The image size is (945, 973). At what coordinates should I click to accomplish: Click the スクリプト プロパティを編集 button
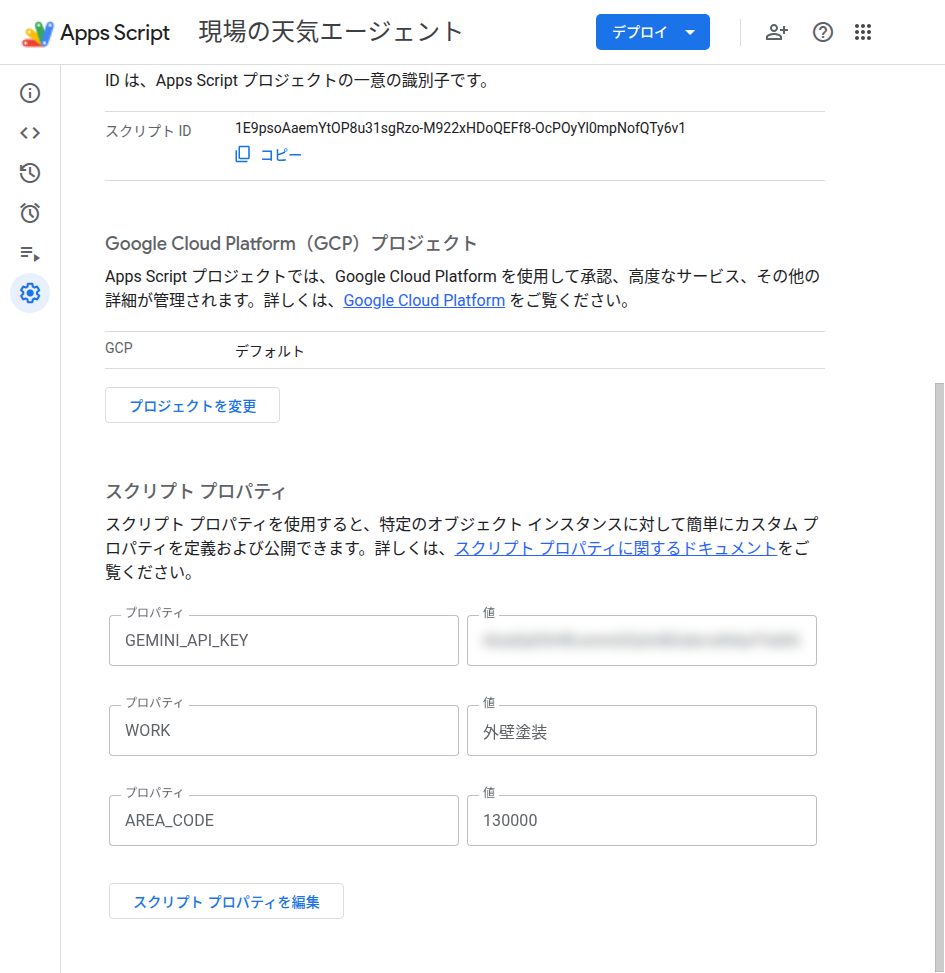click(x=226, y=901)
